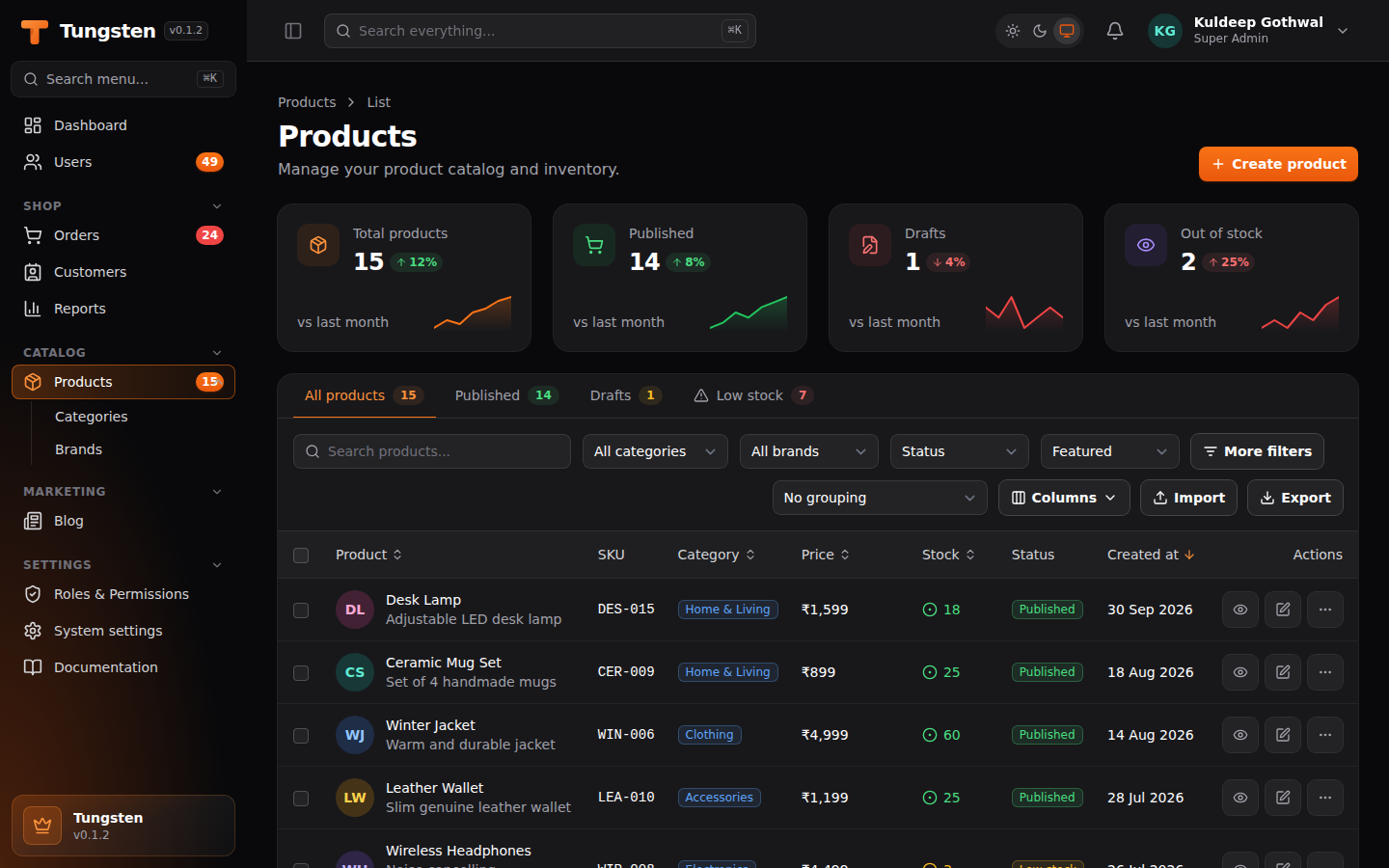
Task: Switch to dark theme moon icon
Action: [x=1040, y=31]
